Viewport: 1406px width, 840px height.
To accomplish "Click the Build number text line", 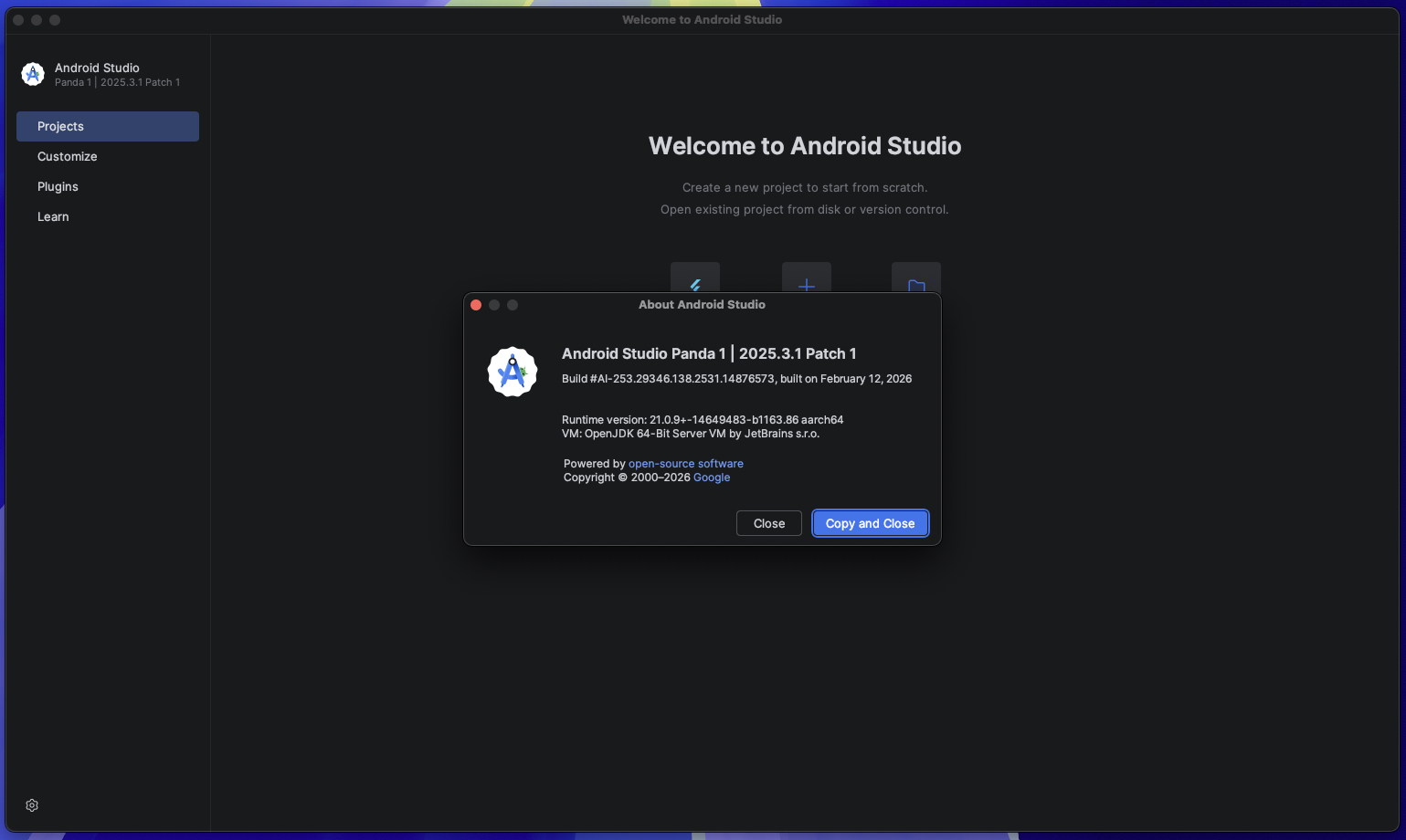I will coord(736,379).
